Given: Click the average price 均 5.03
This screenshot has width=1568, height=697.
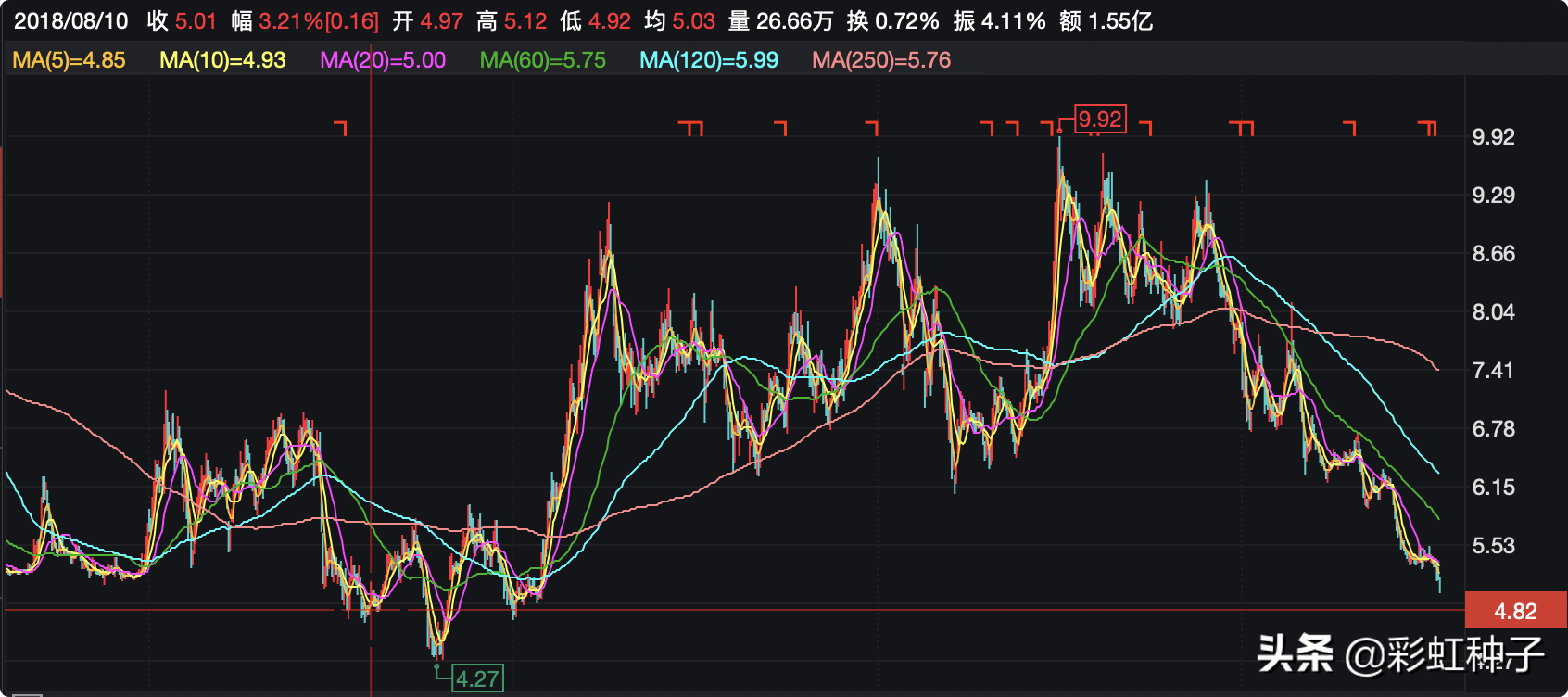Looking at the screenshot, I should click(x=680, y=21).
